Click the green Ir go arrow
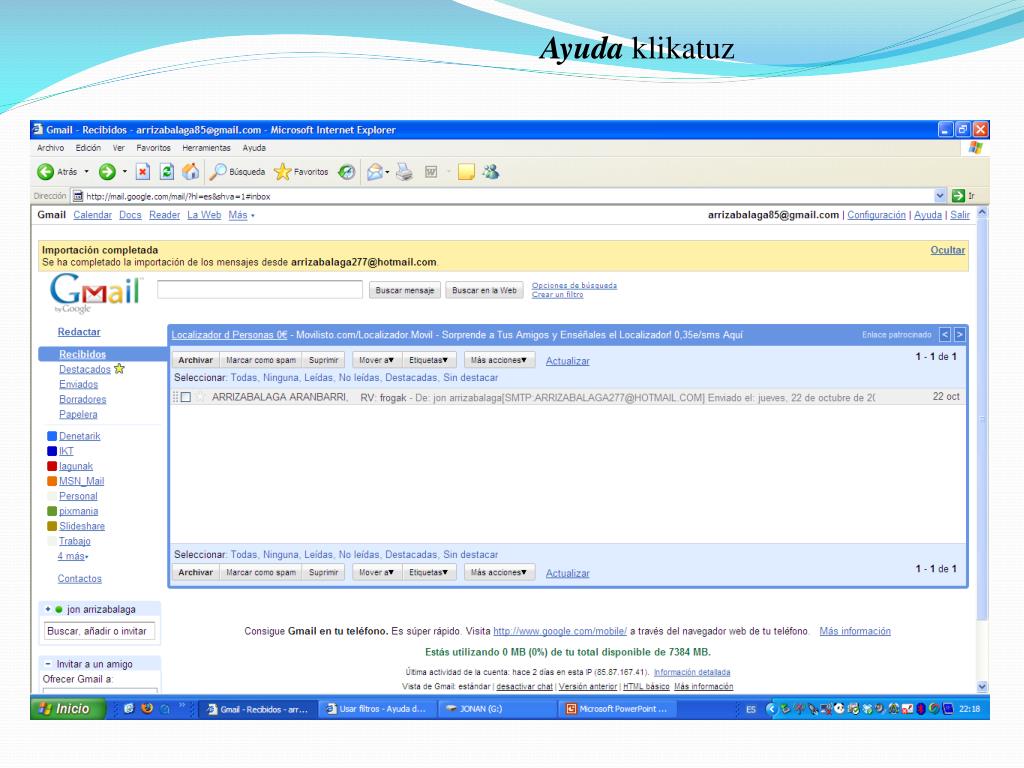1024x768 pixels. click(x=958, y=195)
